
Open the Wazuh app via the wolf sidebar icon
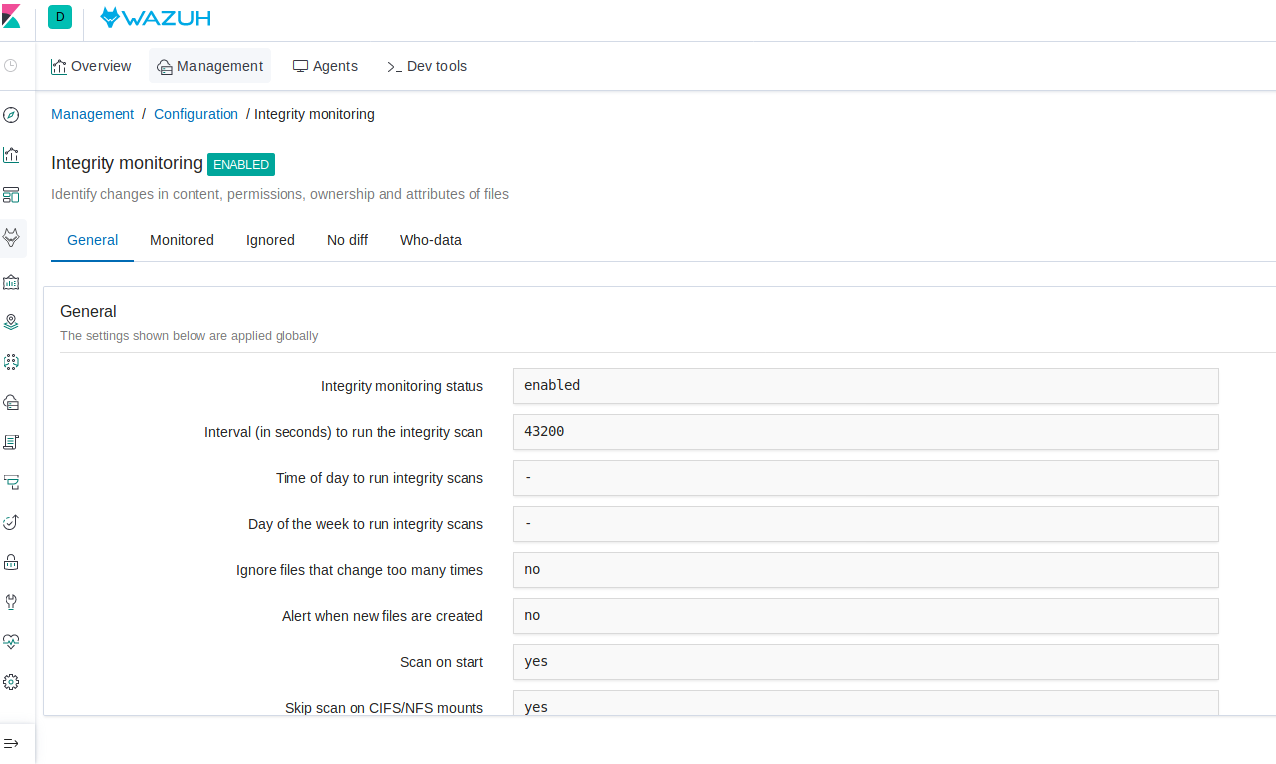pos(11,238)
